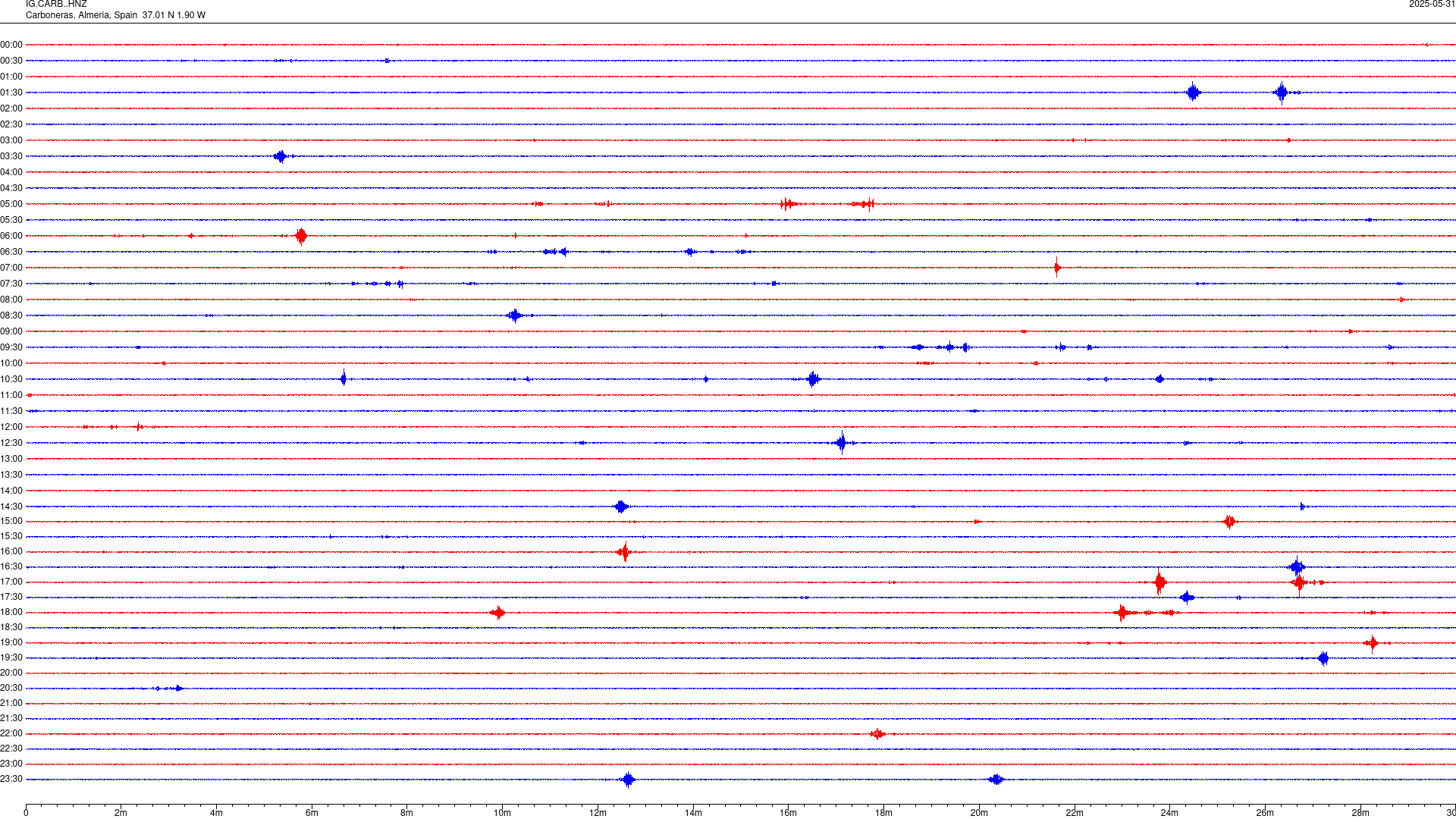The height and width of the screenshot is (819, 1456).
Task: Click the red burst on 19:00 trace
Action: tap(1372, 643)
